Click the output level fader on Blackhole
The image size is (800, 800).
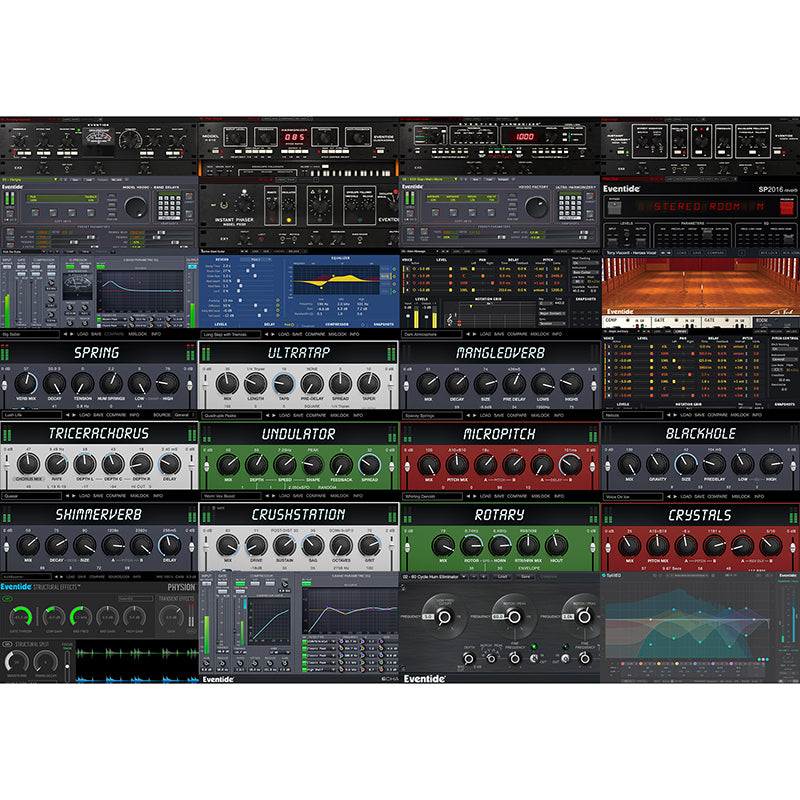coord(792,465)
